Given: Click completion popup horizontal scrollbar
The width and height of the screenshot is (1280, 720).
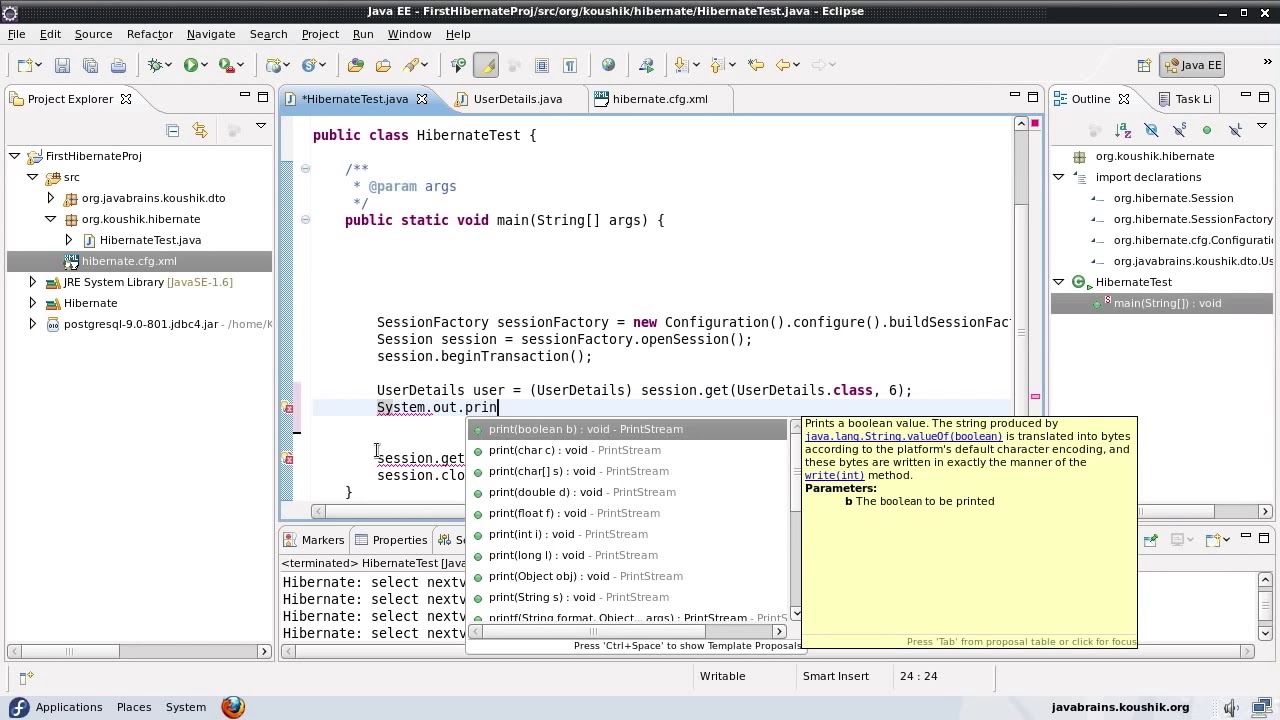Looking at the screenshot, I should [628, 631].
